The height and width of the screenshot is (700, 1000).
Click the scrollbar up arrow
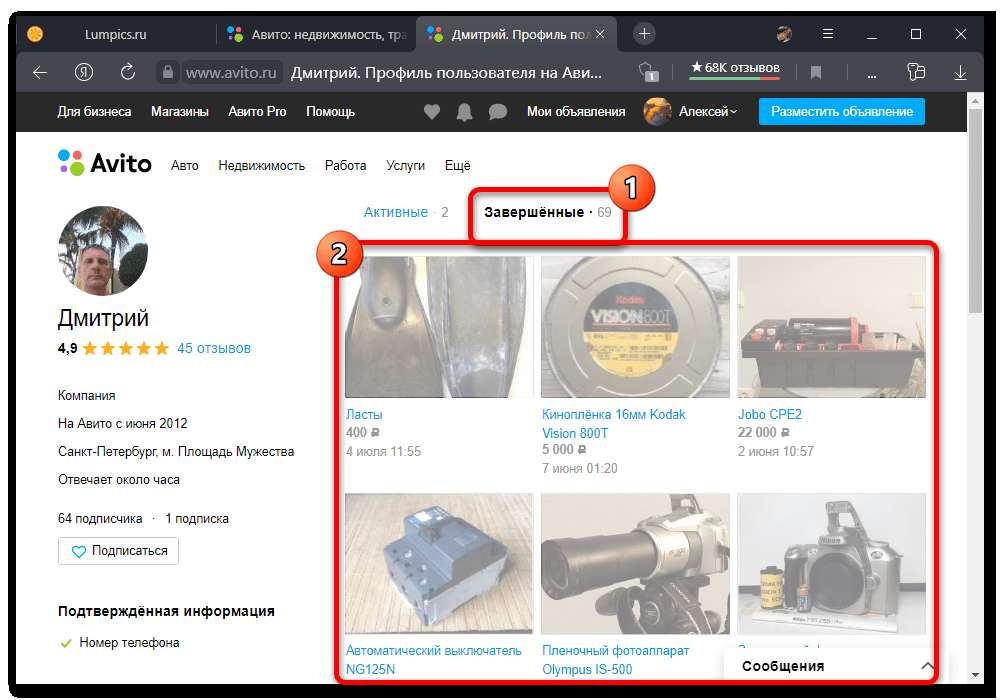pos(975,100)
